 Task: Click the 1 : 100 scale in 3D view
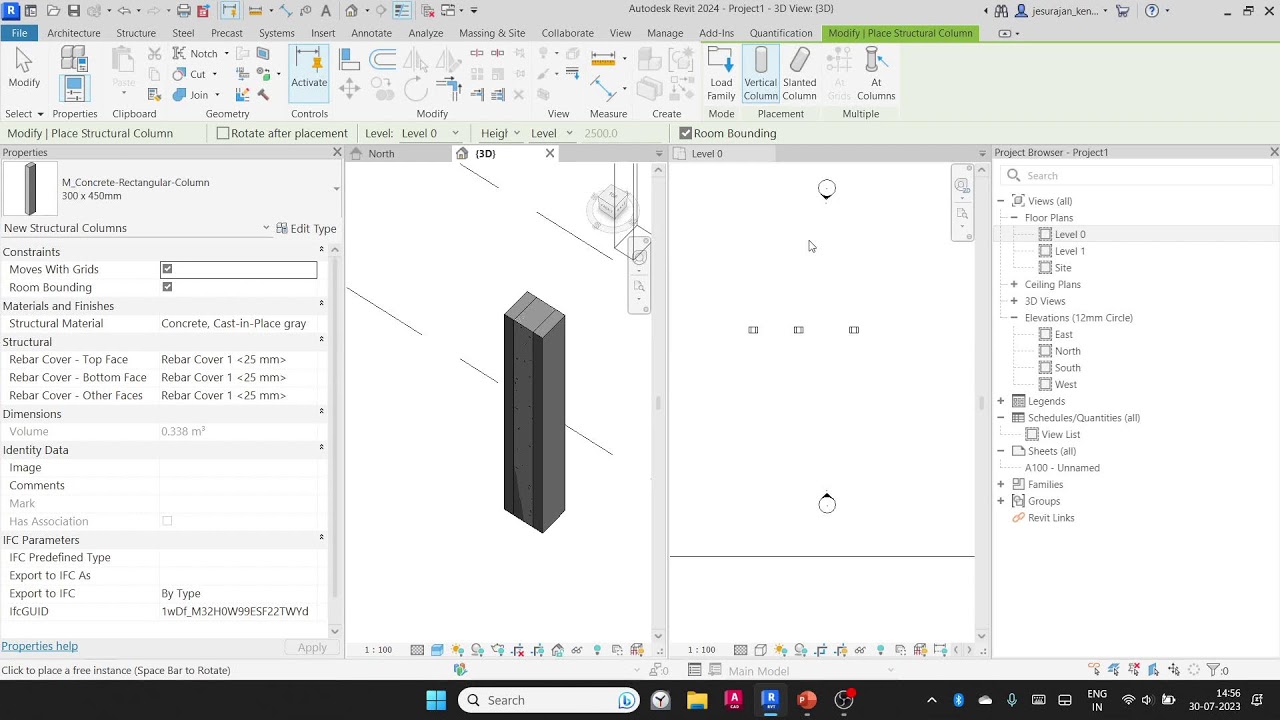click(x=378, y=650)
